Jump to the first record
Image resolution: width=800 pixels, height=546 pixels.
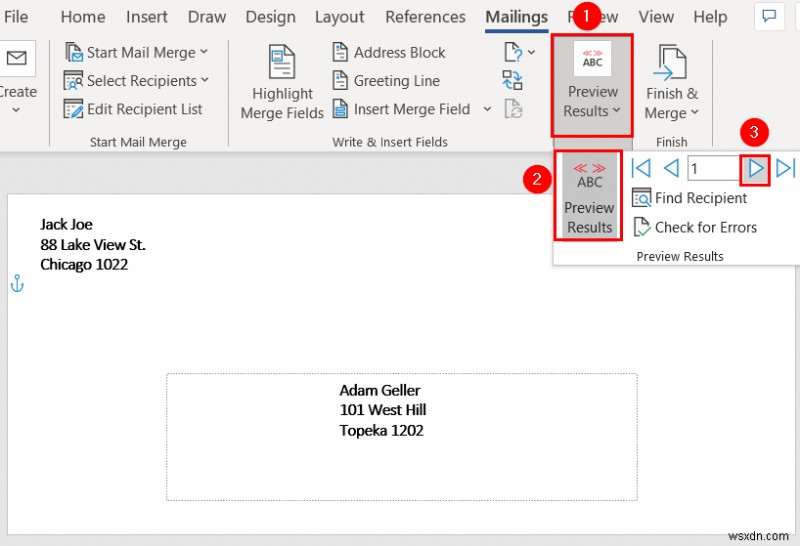(640, 168)
